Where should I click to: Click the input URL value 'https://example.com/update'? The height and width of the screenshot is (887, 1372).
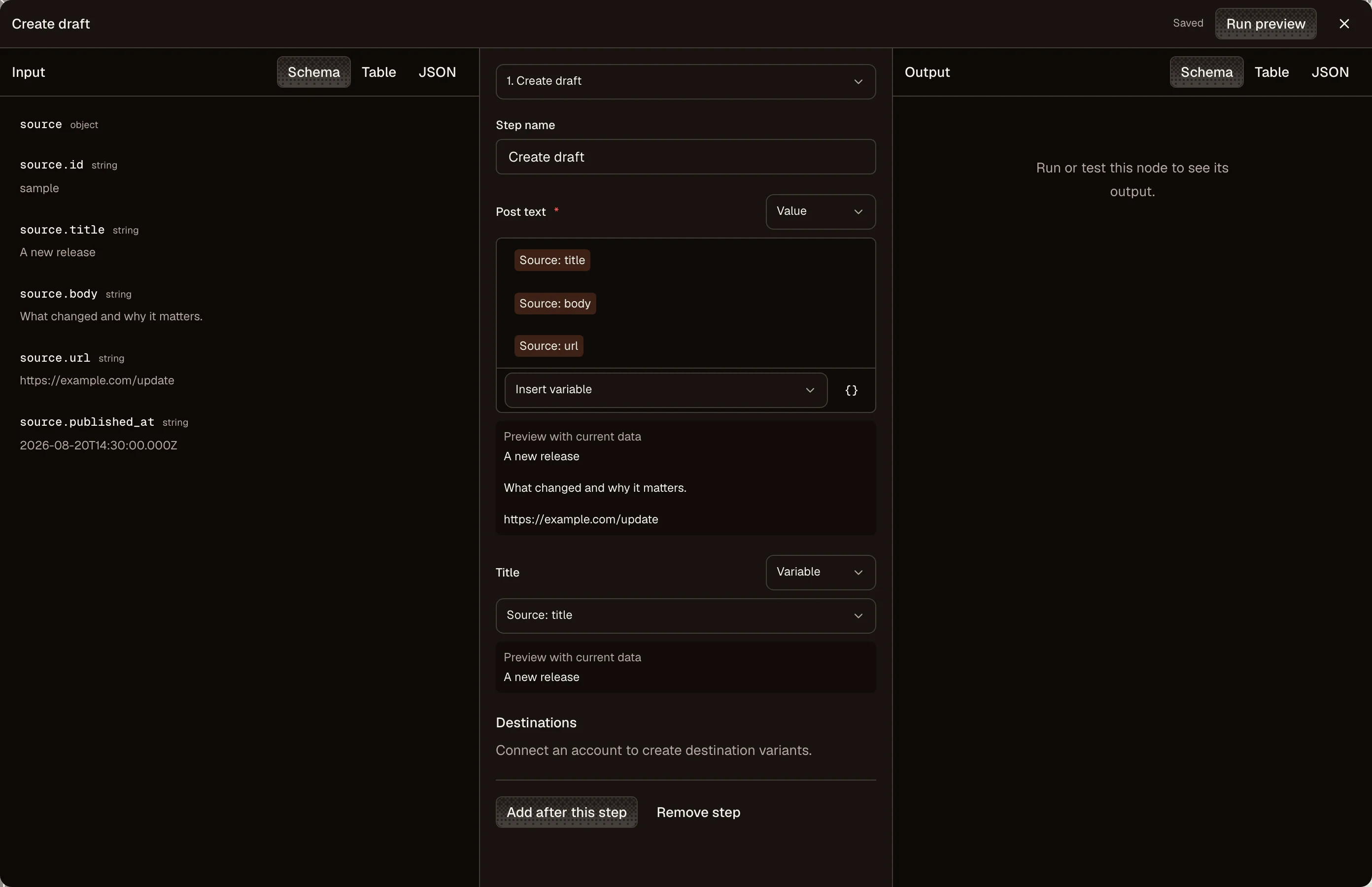(97, 380)
